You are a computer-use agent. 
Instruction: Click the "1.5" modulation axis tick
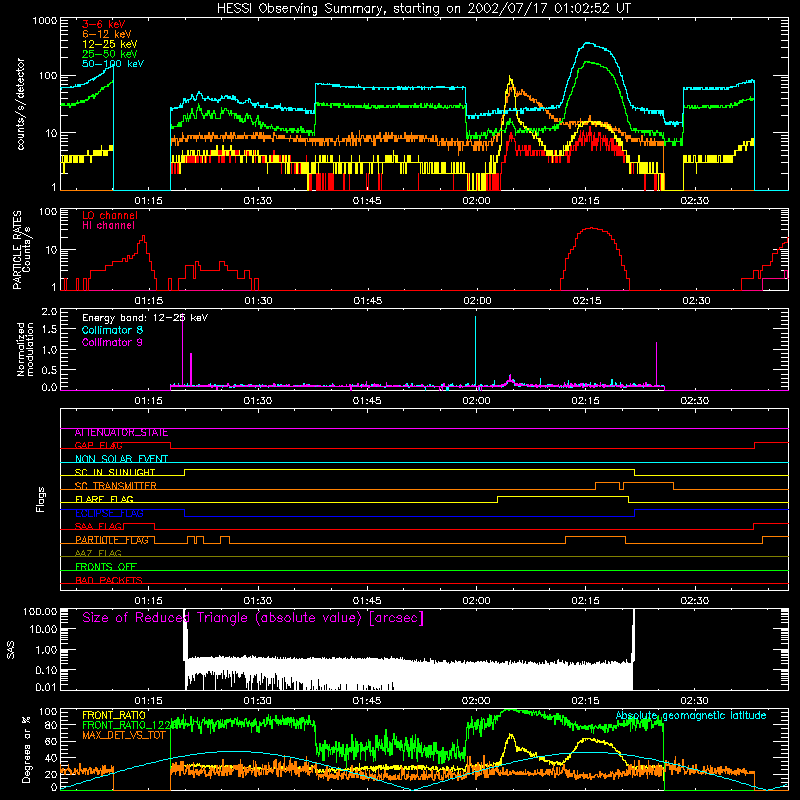[x=49, y=329]
